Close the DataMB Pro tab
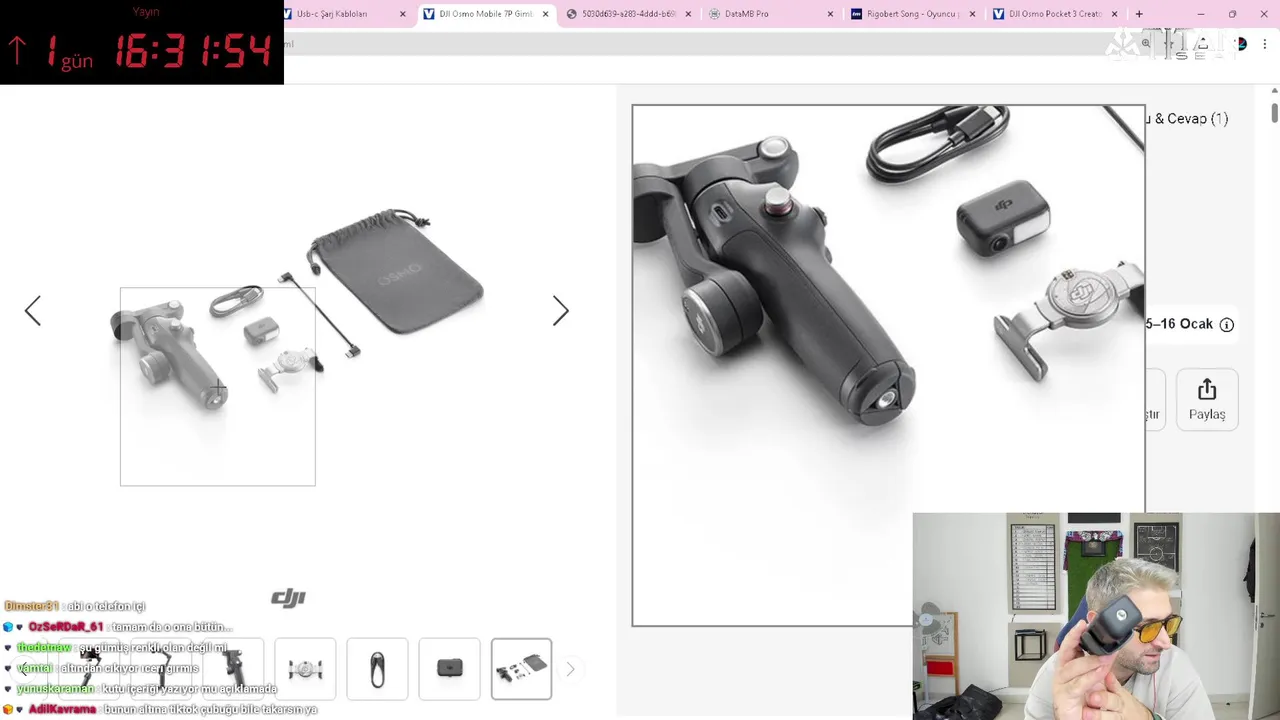Screen dimensions: 1280x720 click(830, 14)
